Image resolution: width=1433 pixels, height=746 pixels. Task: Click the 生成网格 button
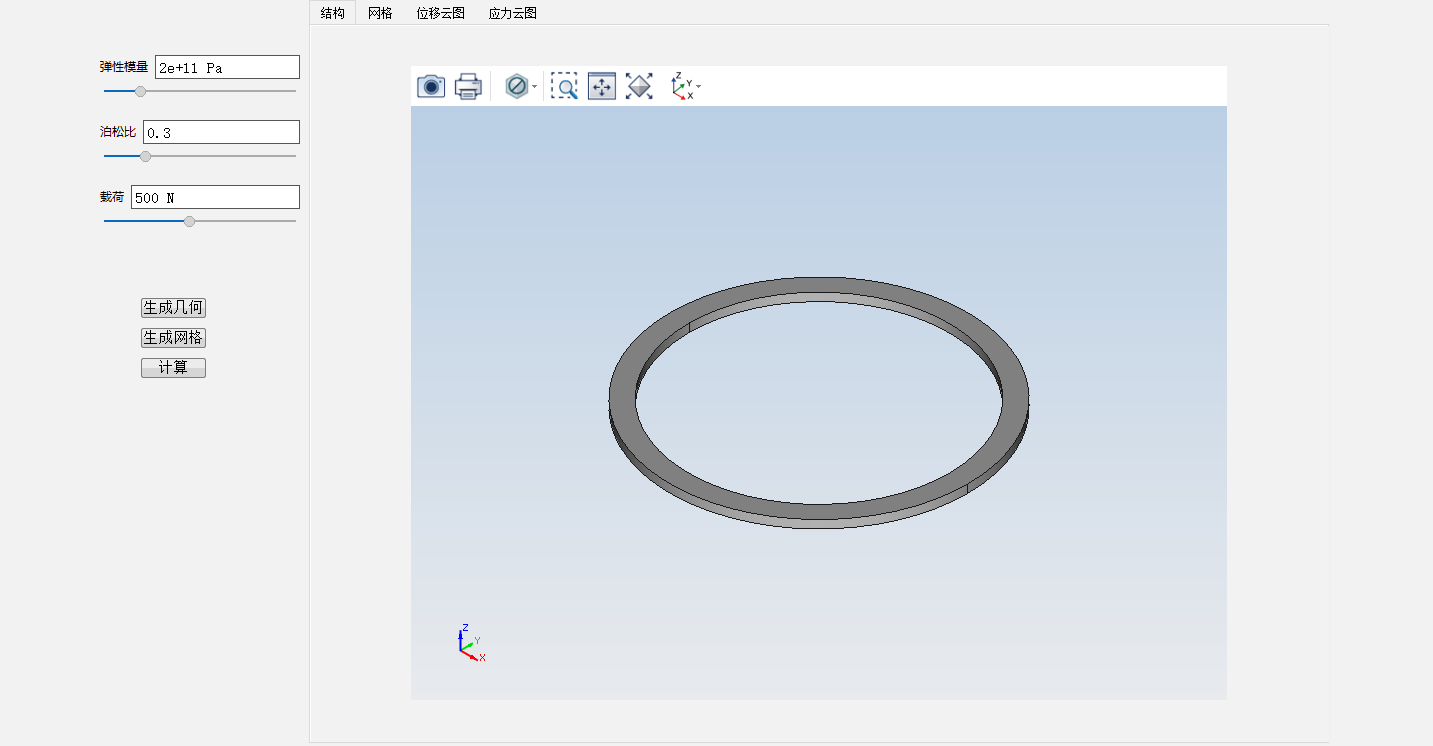click(x=173, y=338)
